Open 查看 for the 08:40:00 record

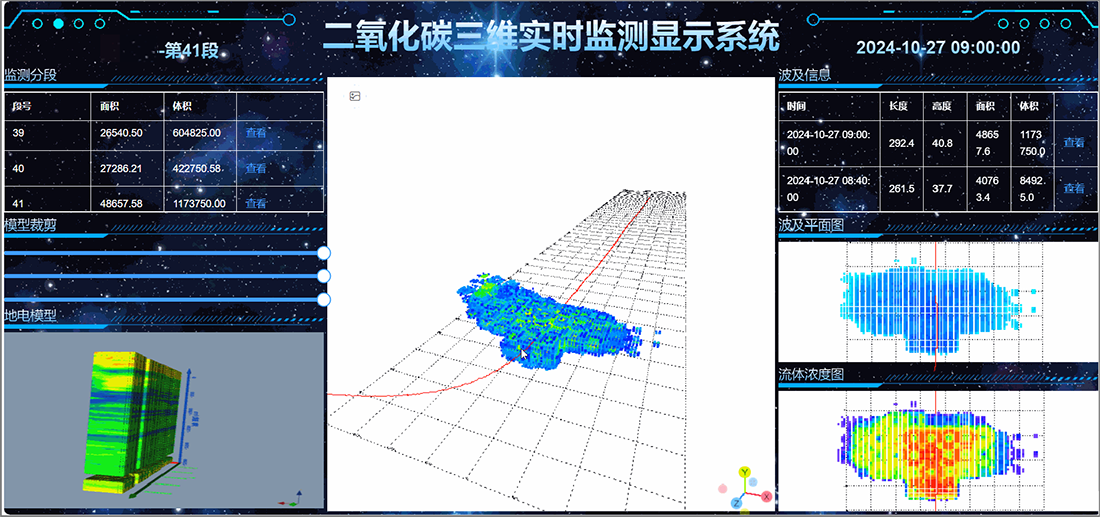1074,188
